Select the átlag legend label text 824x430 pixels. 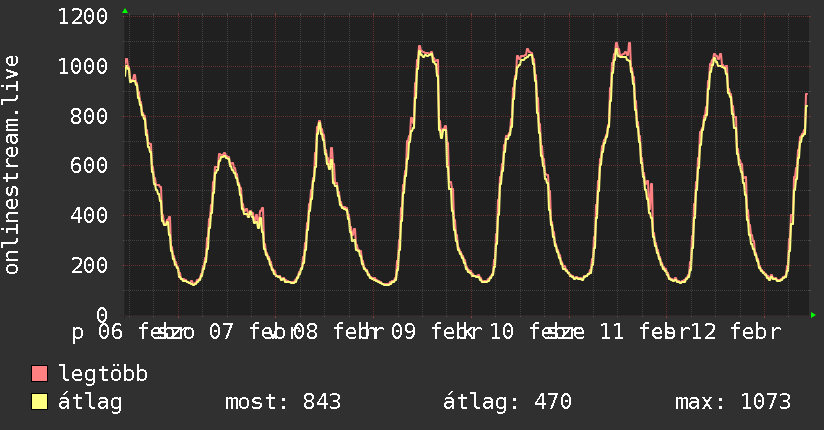pos(91,402)
